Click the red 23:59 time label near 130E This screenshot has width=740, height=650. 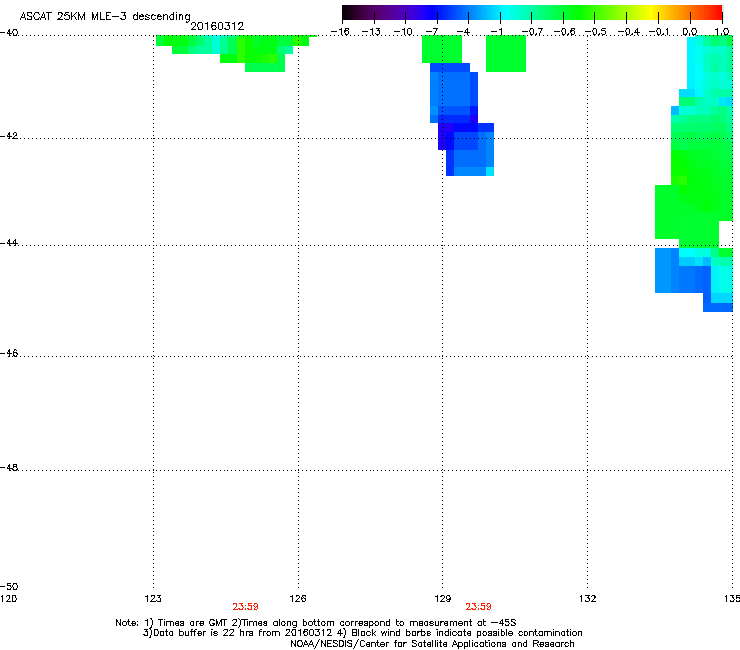click(479, 607)
